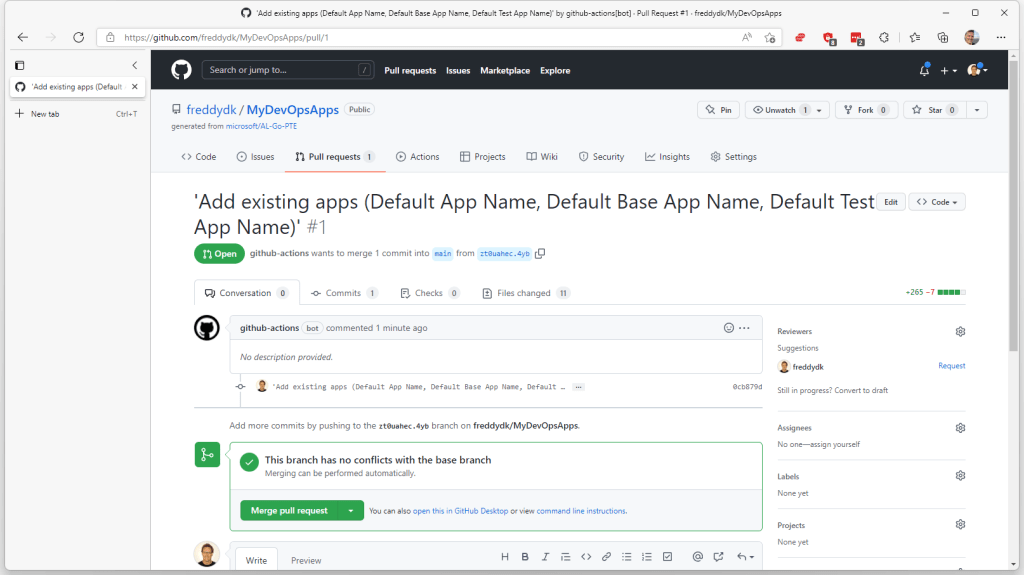1024x575 pixels.
Task: Insert a quote in the comment editor
Action: coord(566,557)
